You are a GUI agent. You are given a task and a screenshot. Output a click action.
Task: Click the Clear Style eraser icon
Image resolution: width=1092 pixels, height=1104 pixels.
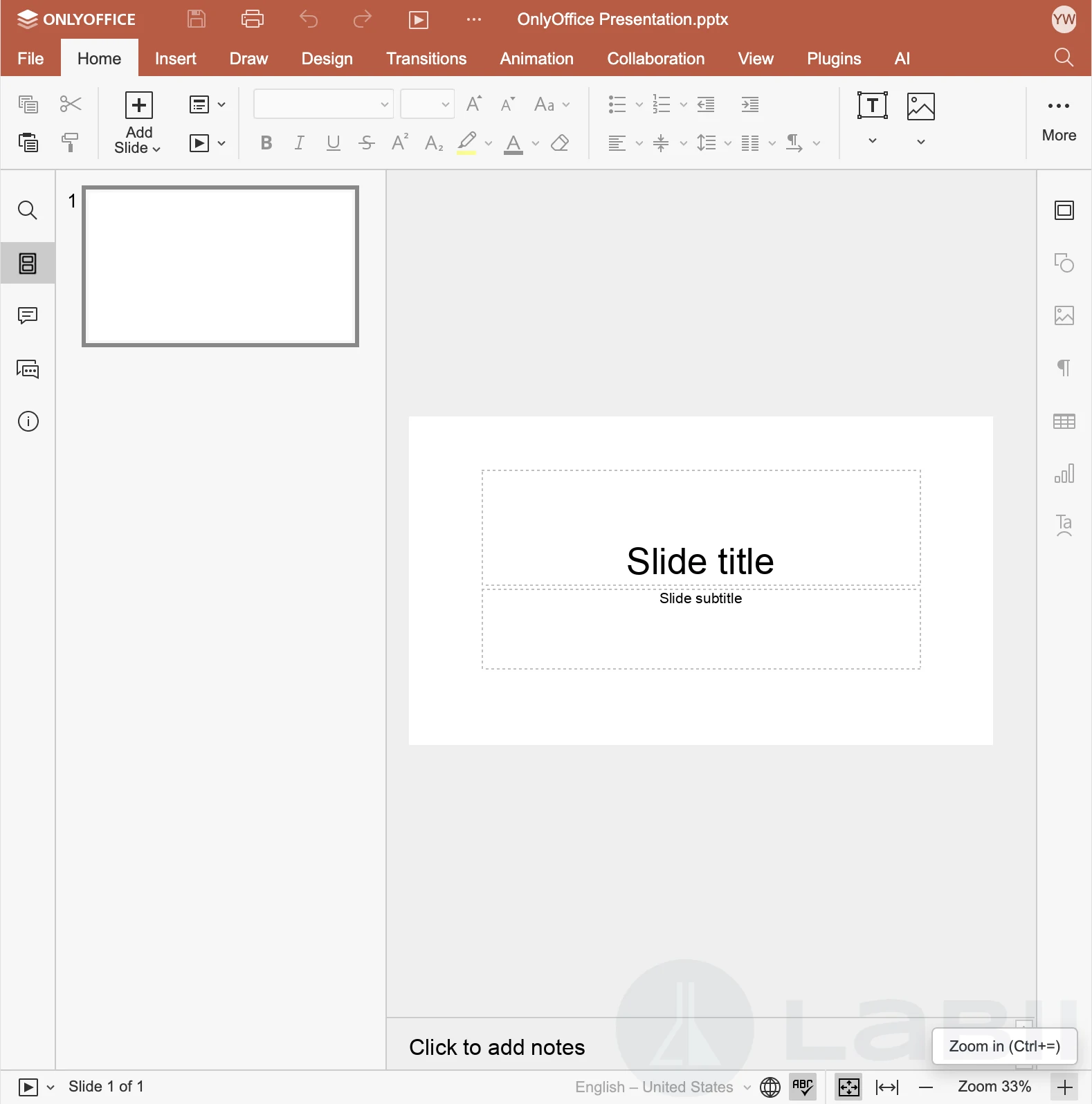(560, 143)
